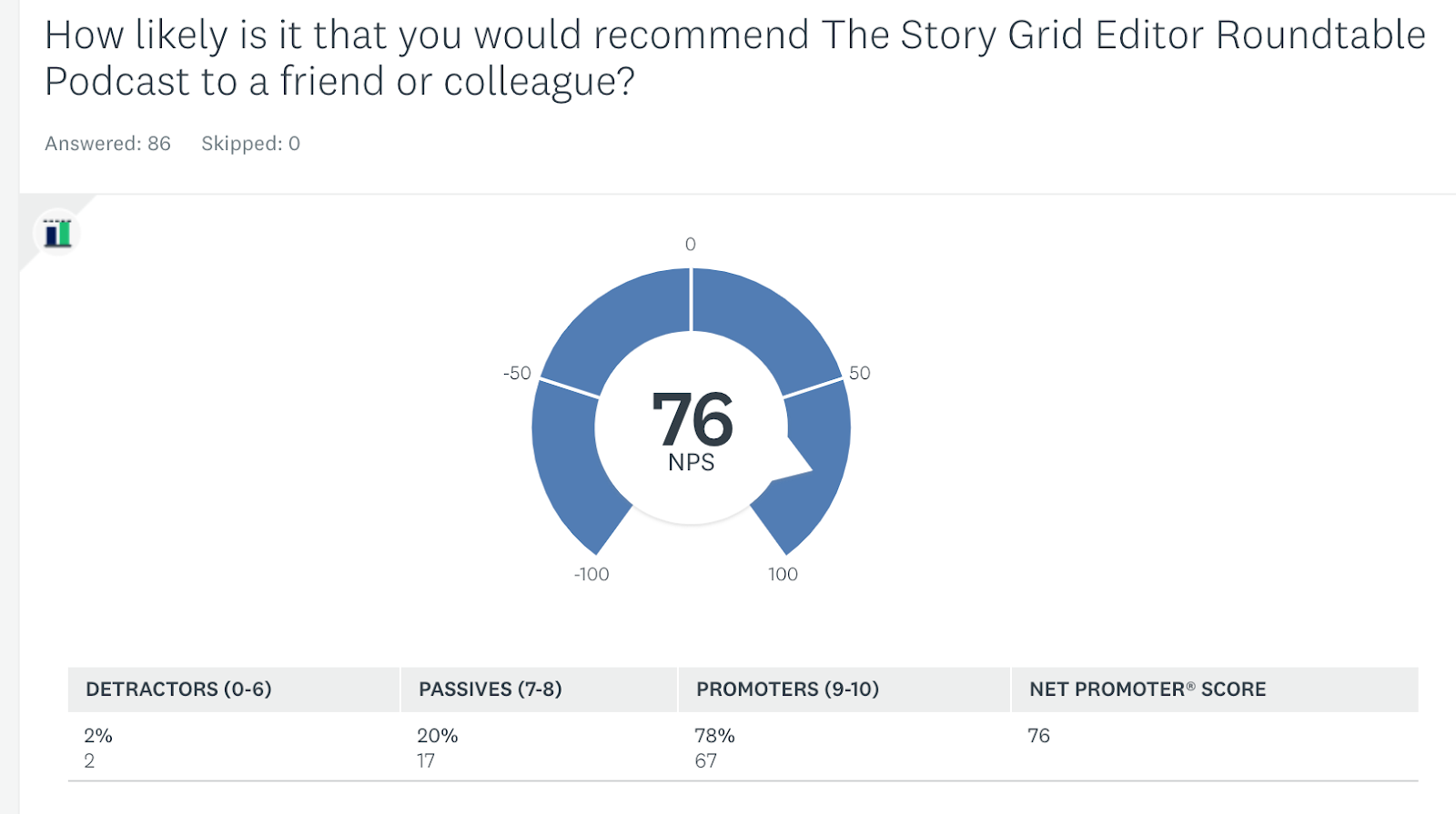This screenshot has height=814, width=1456.
Task: Select the large 76 NPS score
Action: coord(692,419)
